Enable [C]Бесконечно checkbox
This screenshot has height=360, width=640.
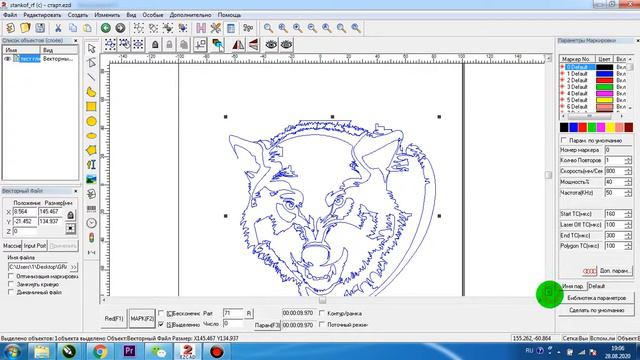click(x=161, y=313)
